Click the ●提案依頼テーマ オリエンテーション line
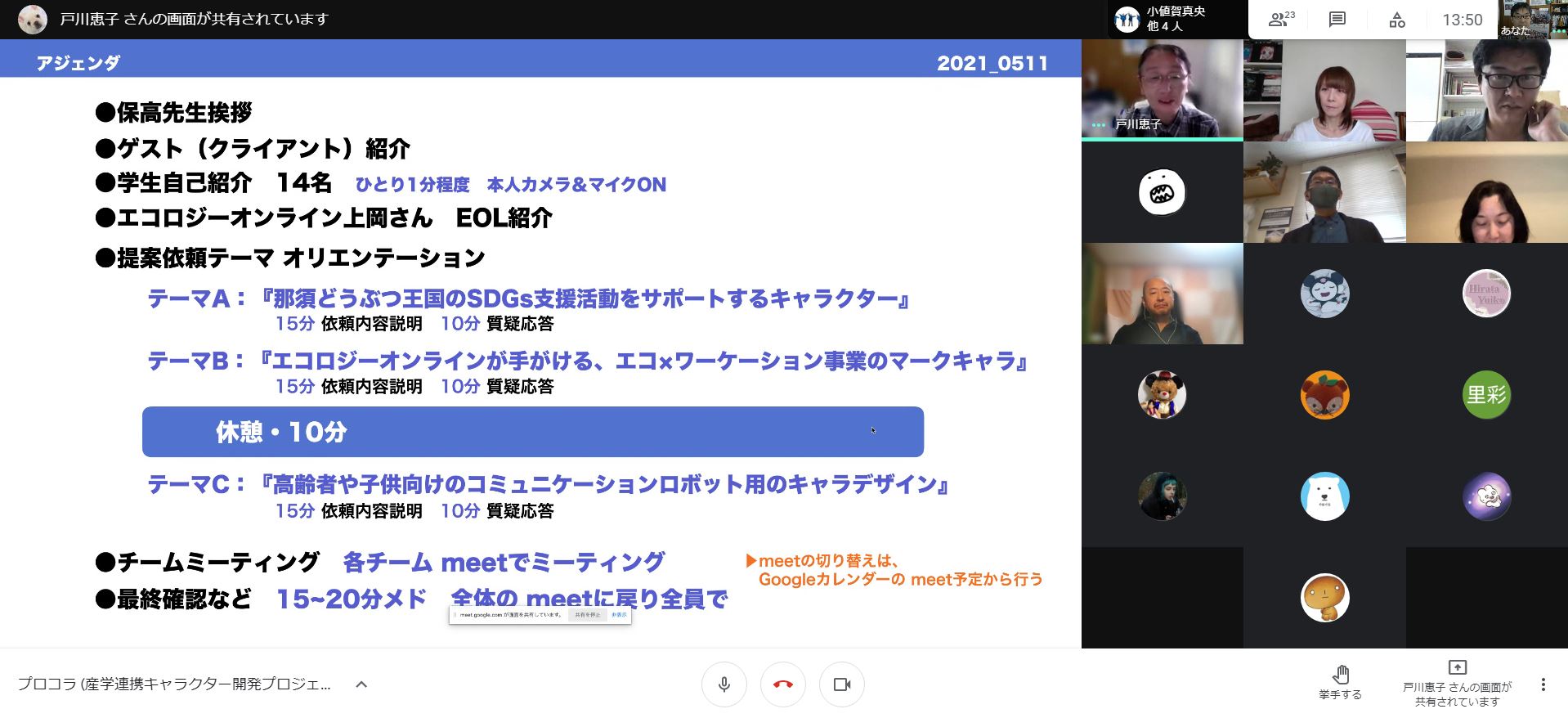The image size is (1568, 718). (290, 258)
